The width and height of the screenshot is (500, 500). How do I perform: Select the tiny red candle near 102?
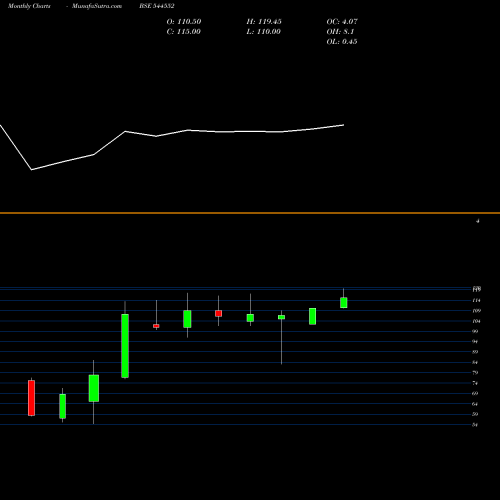click(156, 326)
